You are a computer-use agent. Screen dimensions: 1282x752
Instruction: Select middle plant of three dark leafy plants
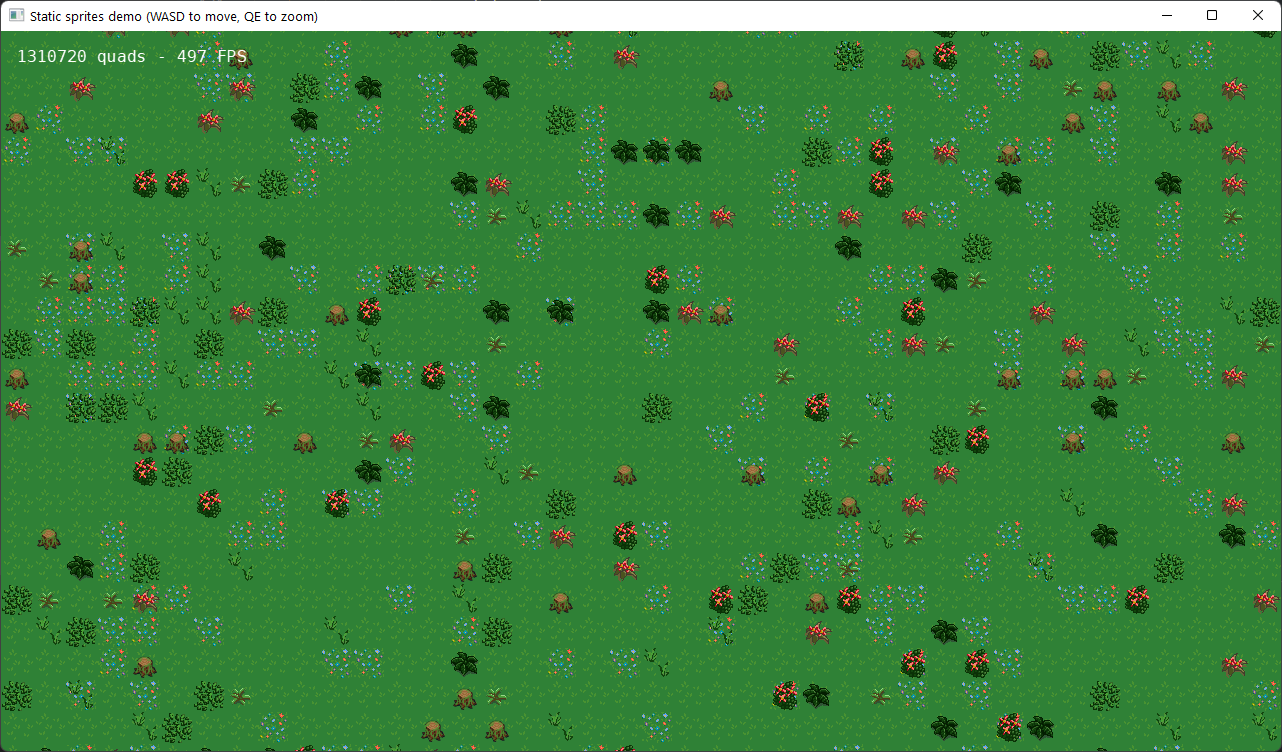(x=656, y=152)
